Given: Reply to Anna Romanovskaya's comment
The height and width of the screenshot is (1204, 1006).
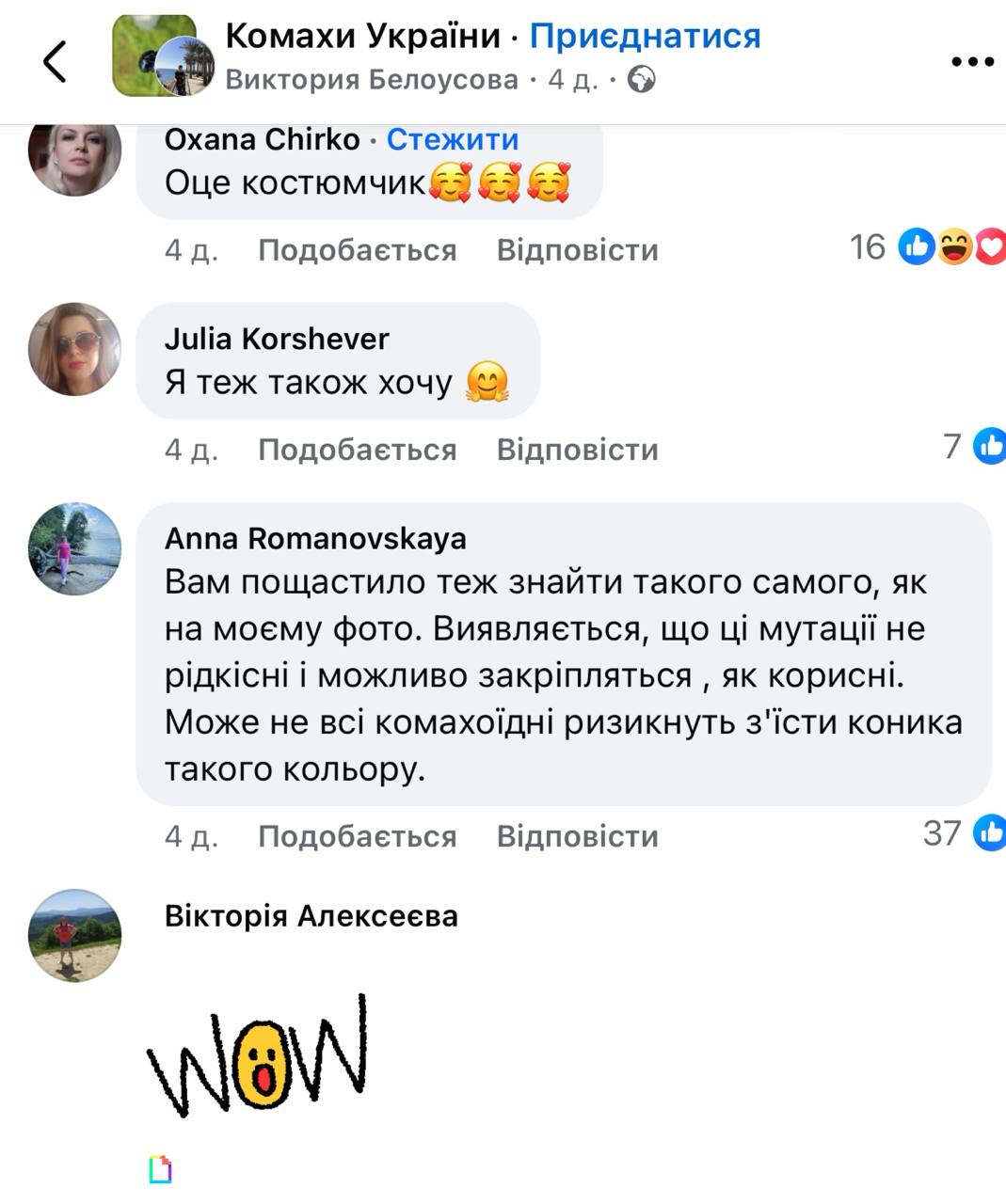Looking at the screenshot, I should 578,836.
